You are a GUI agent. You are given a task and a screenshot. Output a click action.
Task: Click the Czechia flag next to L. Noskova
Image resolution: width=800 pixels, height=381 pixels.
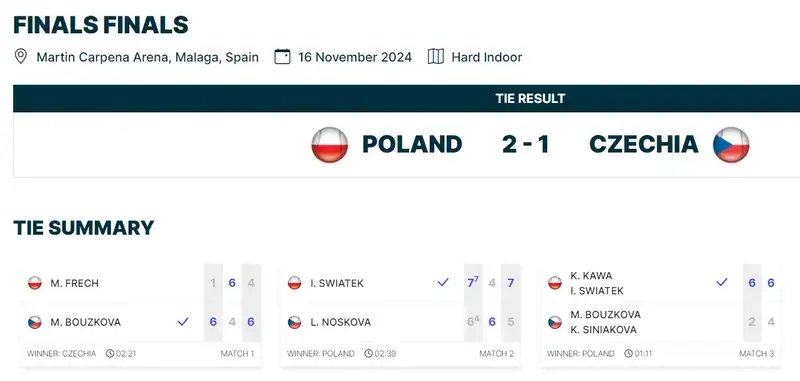tap(294, 322)
